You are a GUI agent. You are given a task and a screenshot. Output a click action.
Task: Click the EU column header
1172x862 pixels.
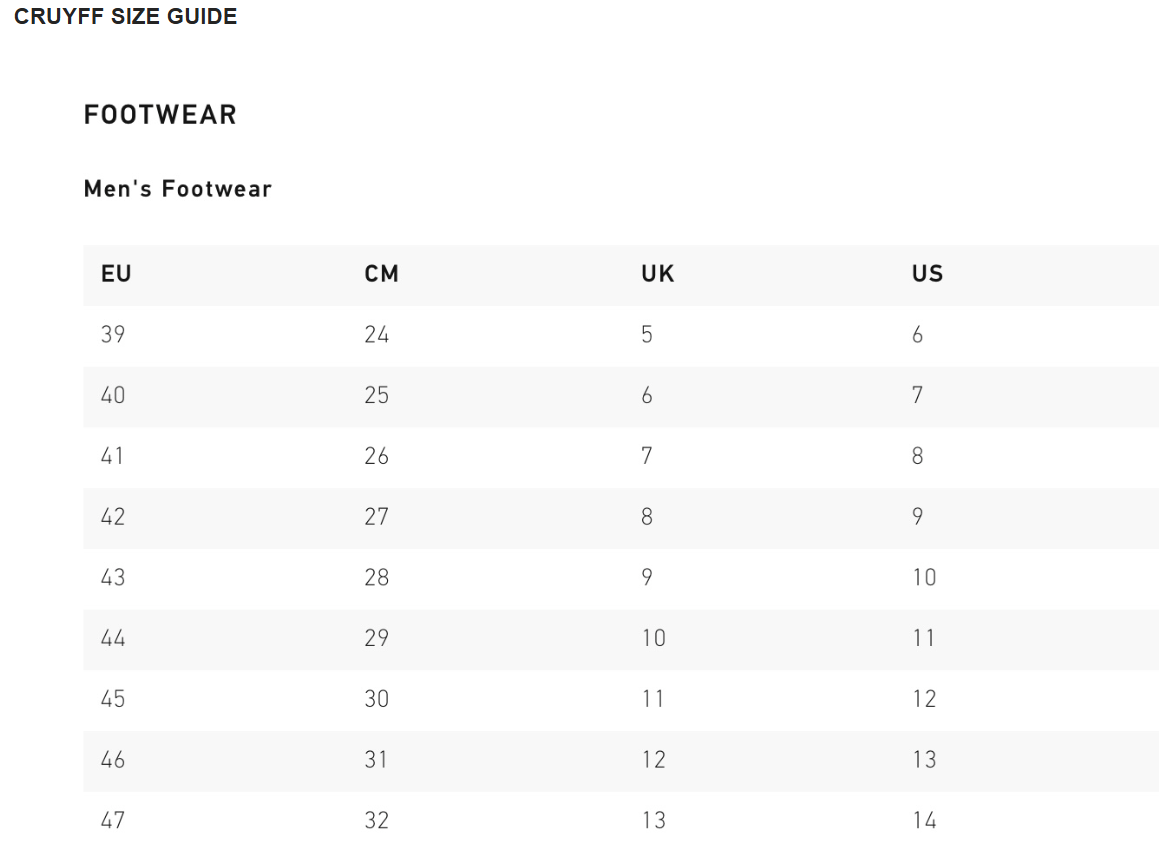click(116, 274)
